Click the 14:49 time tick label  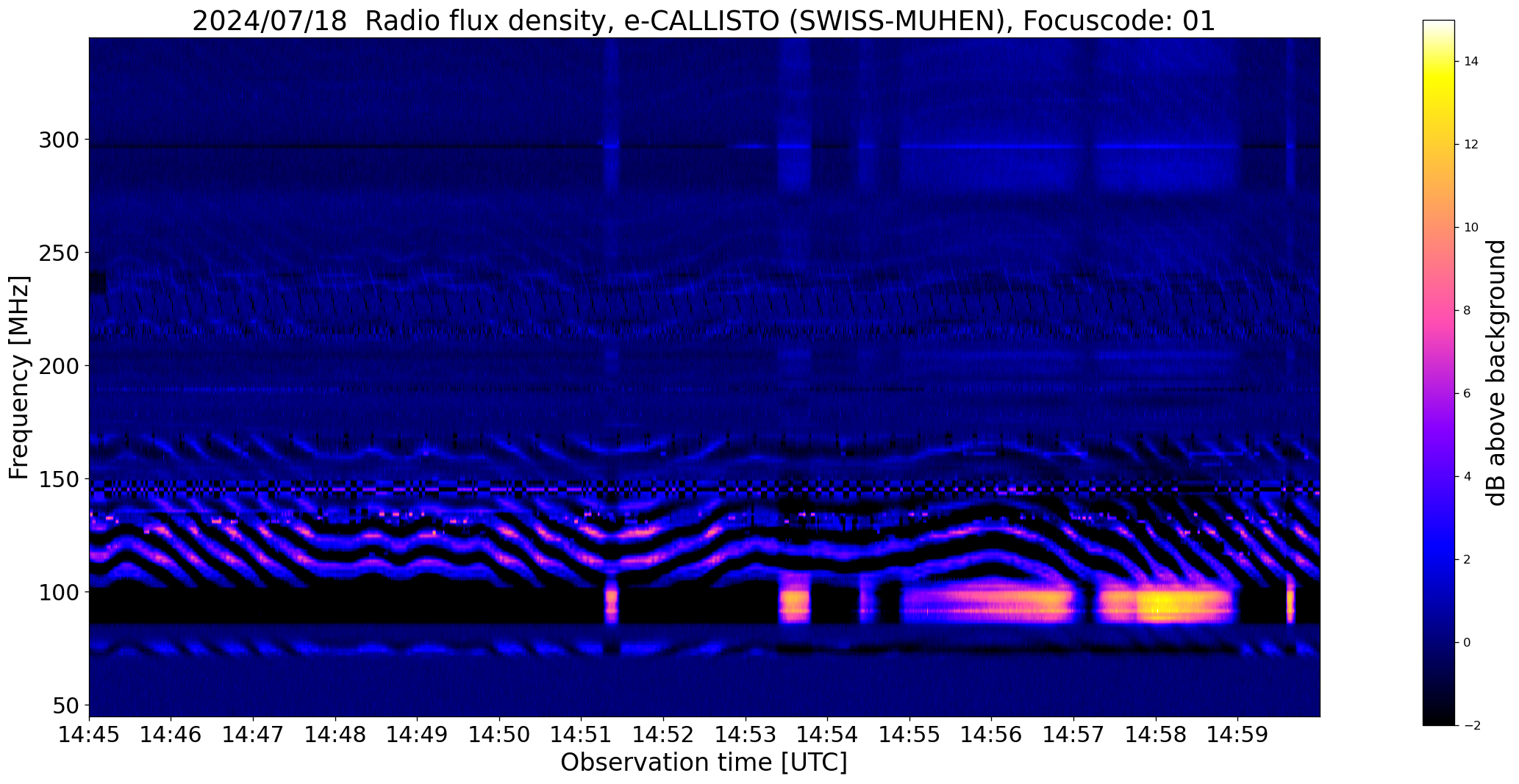(x=418, y=734)
